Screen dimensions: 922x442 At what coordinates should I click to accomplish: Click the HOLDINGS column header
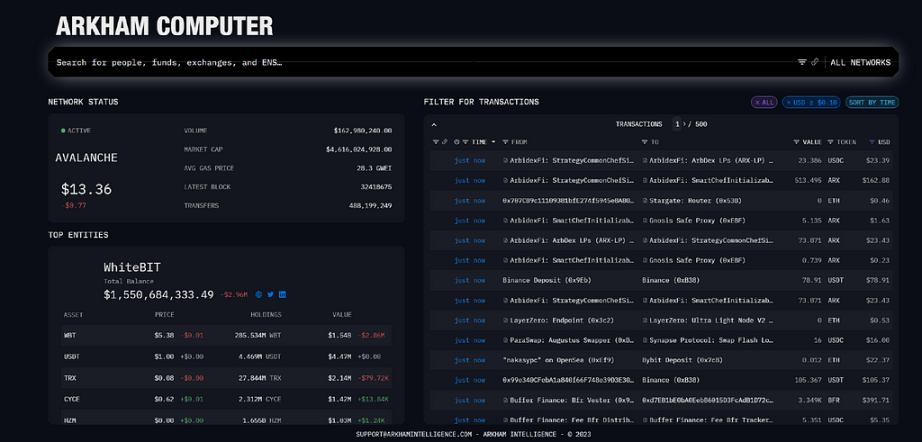264,315
